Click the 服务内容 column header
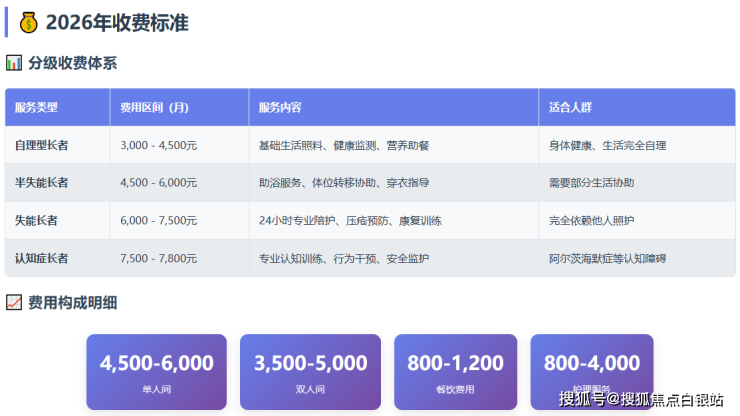 coord(280,107)
